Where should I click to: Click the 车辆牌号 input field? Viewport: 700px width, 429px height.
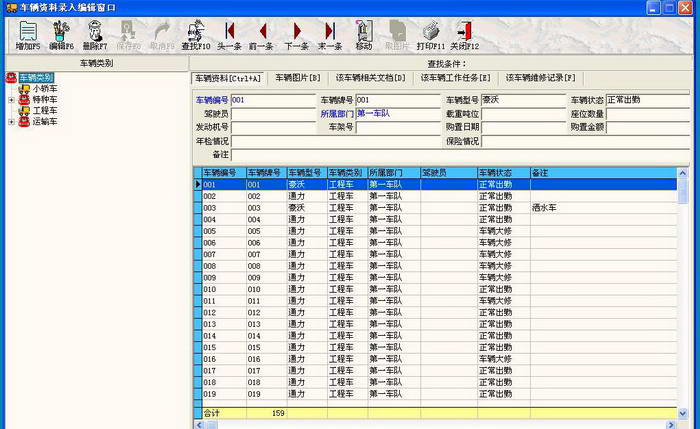(398, 100)
